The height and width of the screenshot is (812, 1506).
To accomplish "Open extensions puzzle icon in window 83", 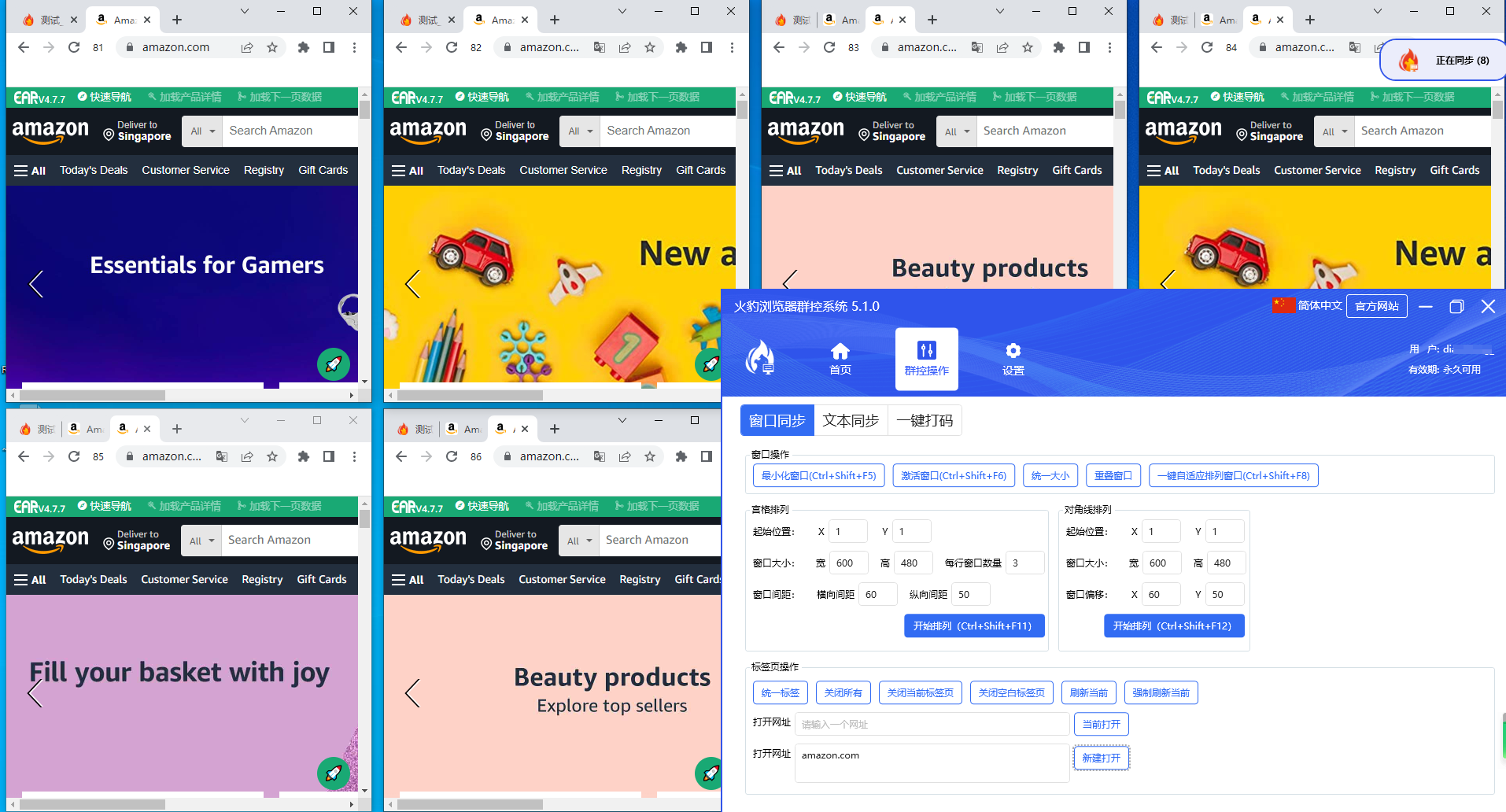I will coord(1058,47).
